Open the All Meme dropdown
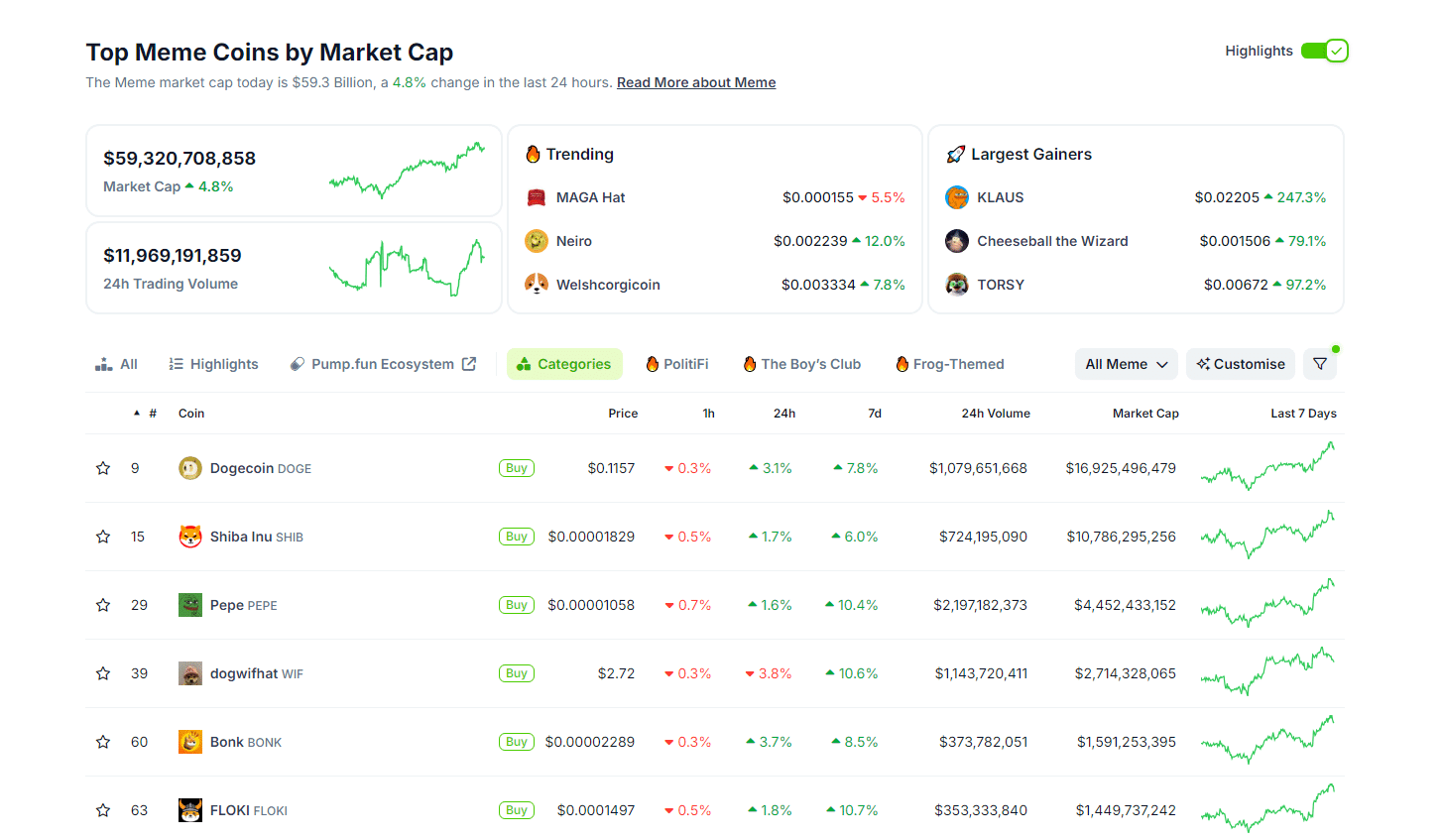 [1127, 364]
